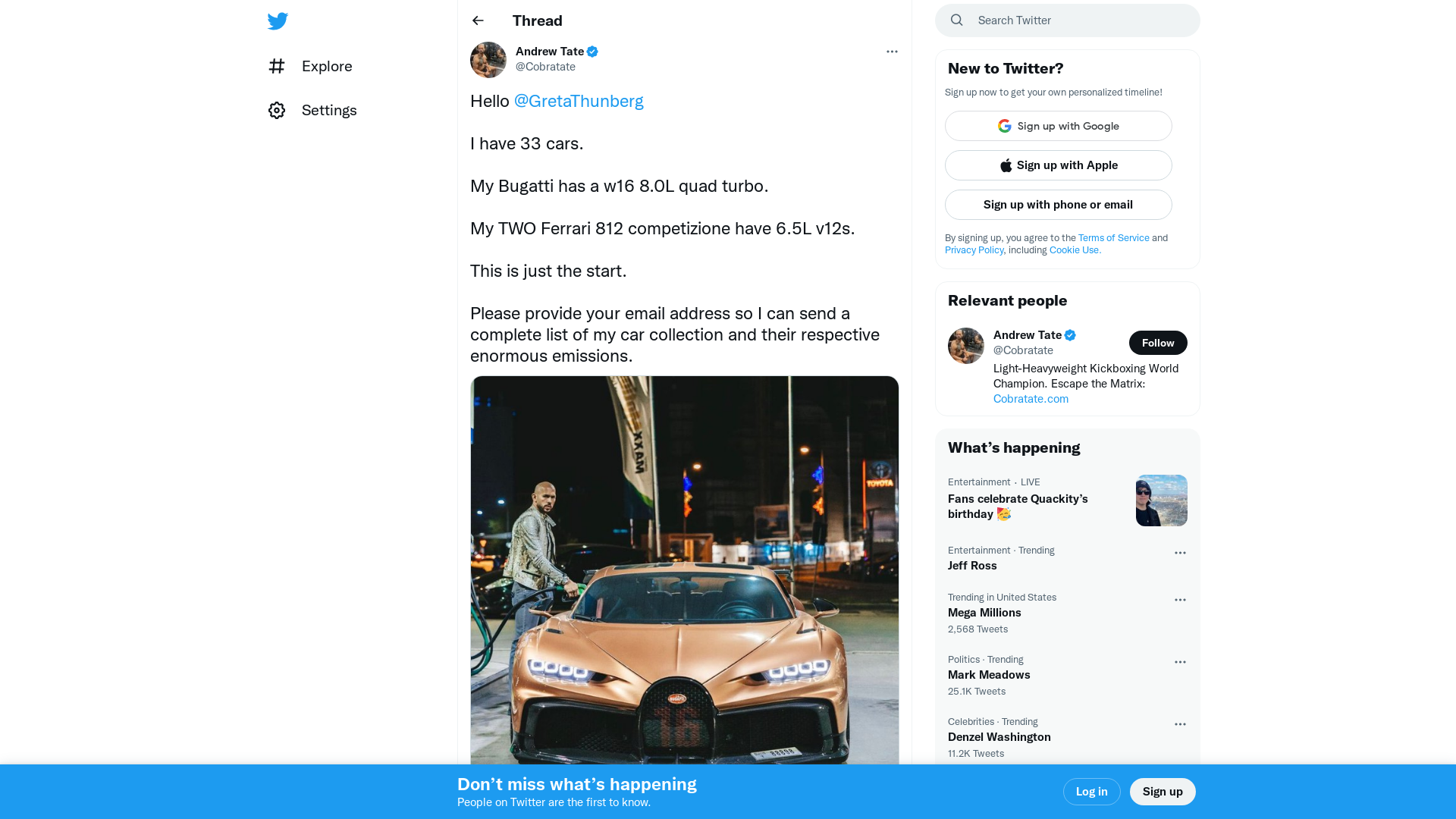Click Andrew Tate's profile picture thumbnail

tap(488, 59)
